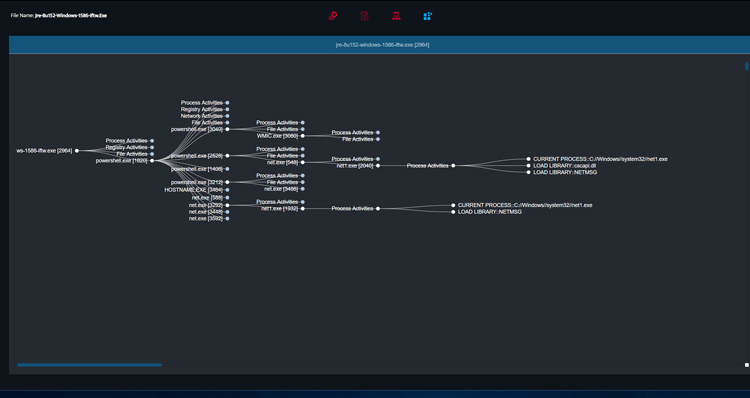The width and height of the screenshot is (750, 398).
Task: Open the red network hierarchy icon
Action: 396,16
